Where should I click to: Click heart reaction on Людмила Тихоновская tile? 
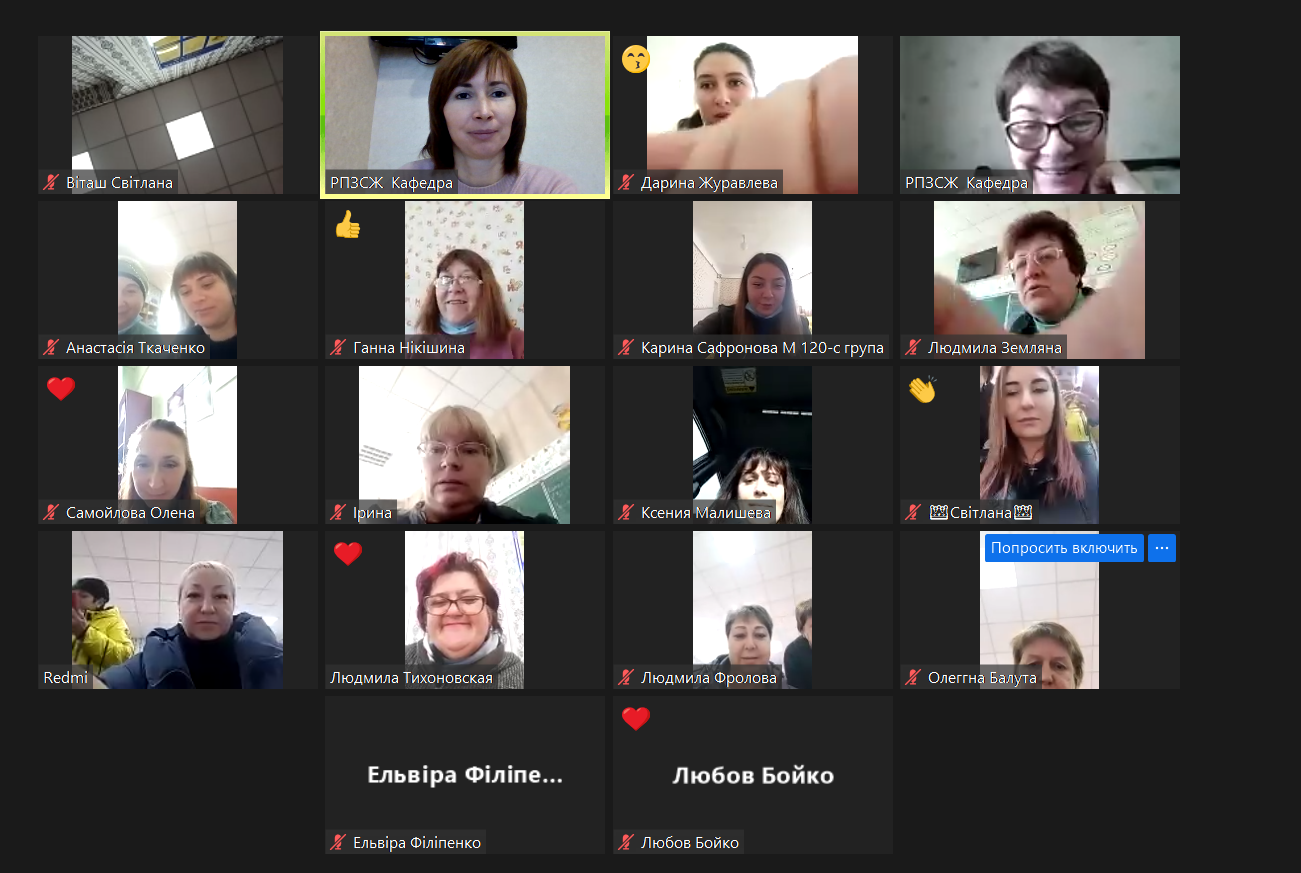pos(347,554)
